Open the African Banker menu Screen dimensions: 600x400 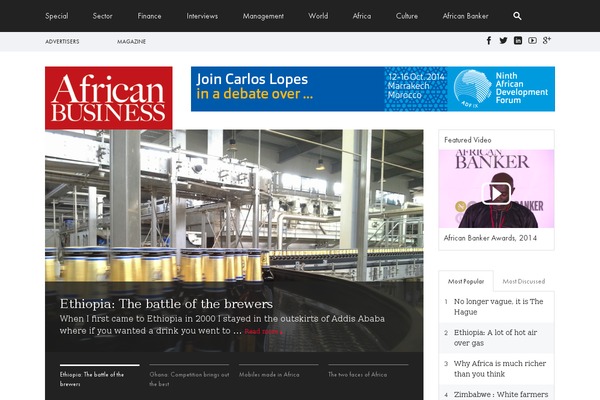coord(465,16)
